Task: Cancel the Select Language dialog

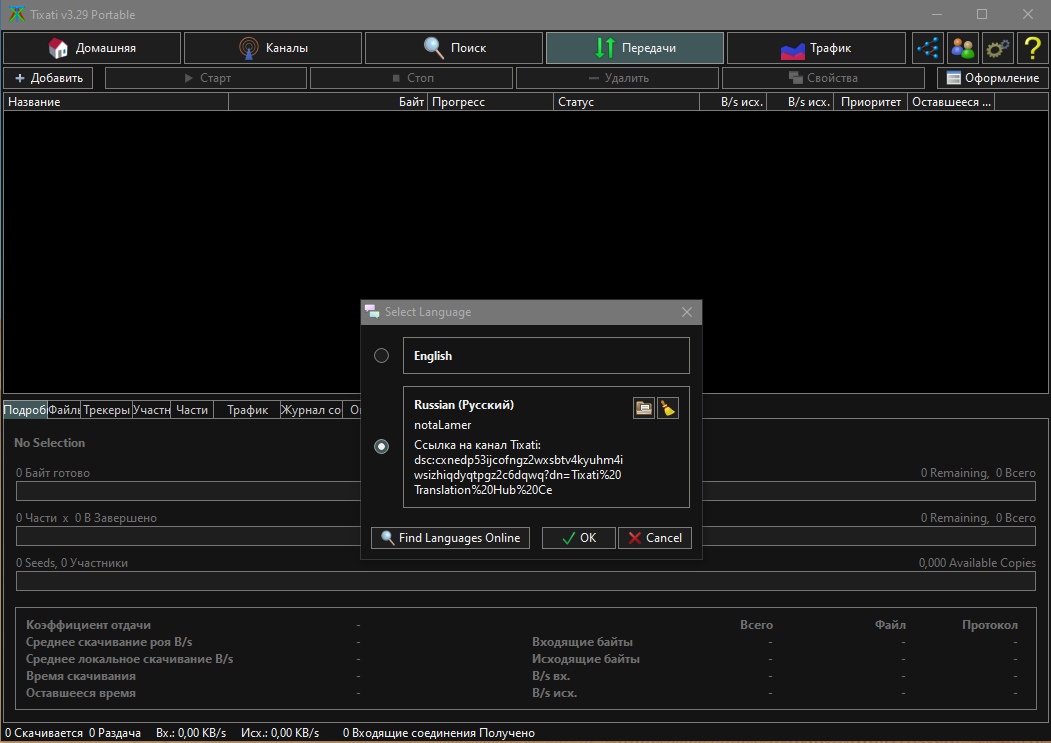Action: click(655, 538)
